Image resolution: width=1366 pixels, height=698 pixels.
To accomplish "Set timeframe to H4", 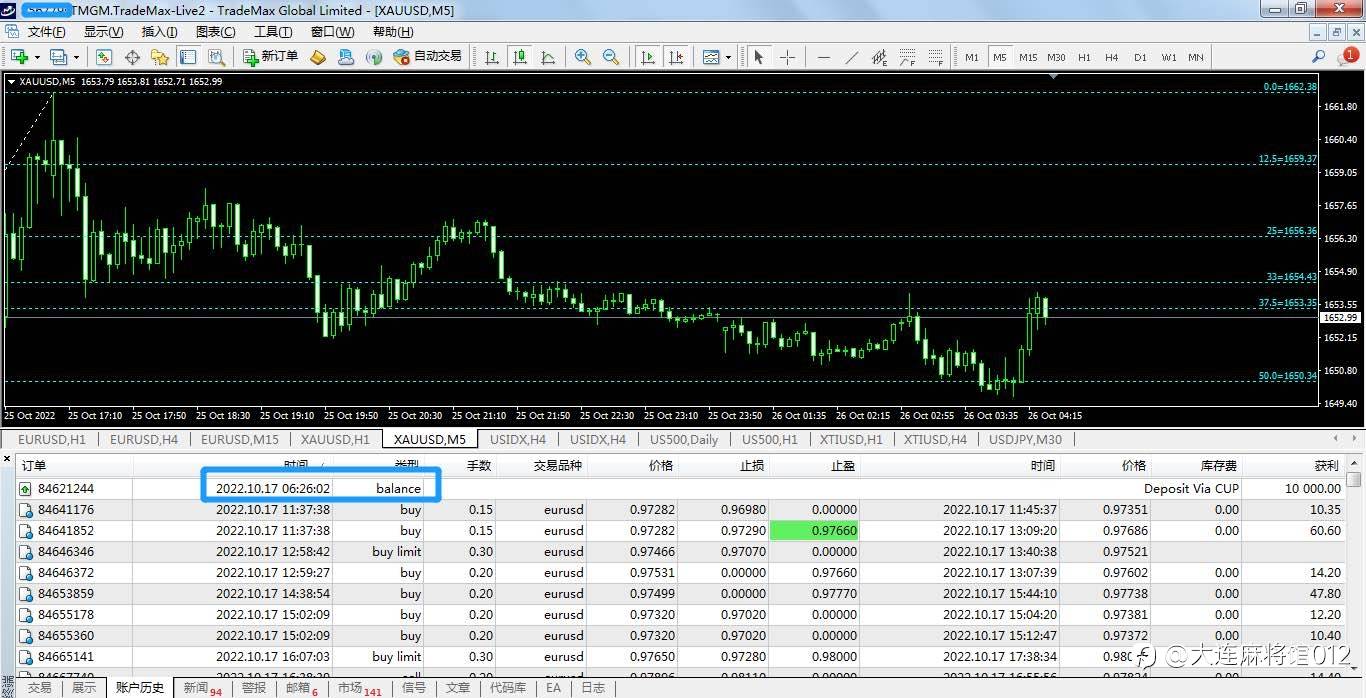I will (1111, 57).
